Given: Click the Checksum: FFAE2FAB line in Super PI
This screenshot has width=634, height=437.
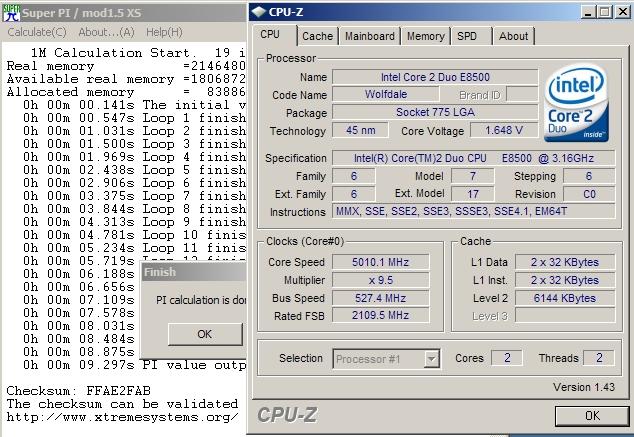Looking at the screenshot, I should tap(78, 391).
